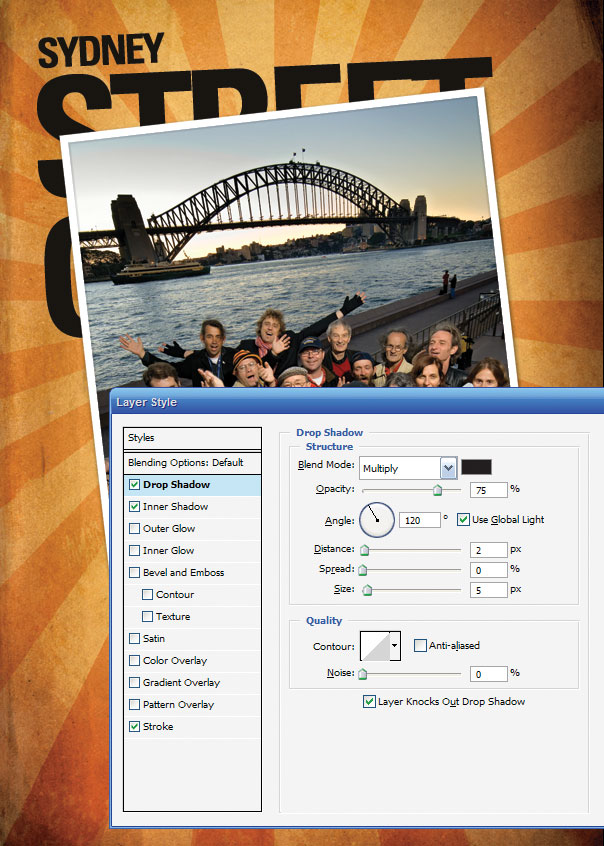Click the shadow color swatch
This screenshot has height=846, width=604.
coord(477,467)
